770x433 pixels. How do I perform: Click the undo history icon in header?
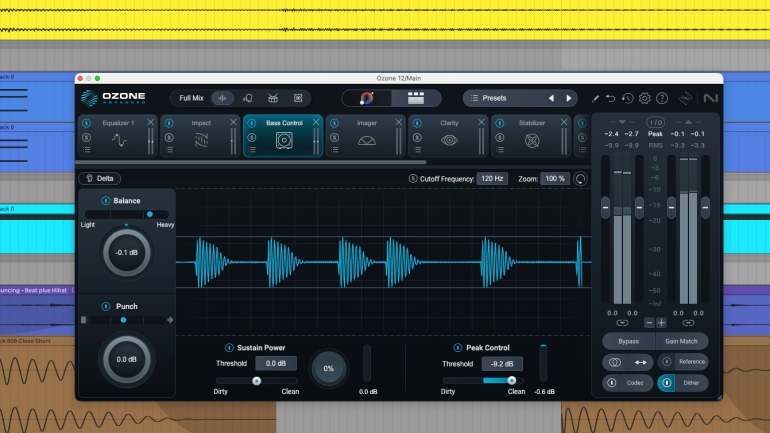tap(627, 98)
